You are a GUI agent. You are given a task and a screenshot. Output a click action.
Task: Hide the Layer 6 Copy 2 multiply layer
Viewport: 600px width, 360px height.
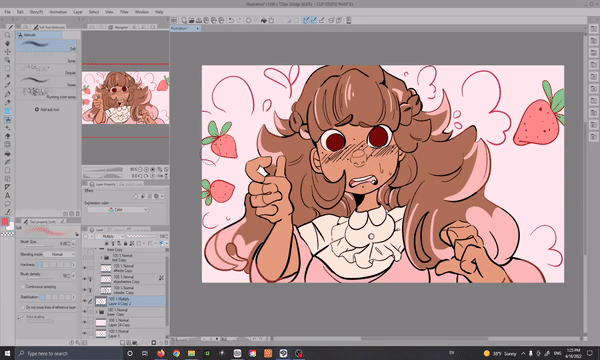pos(85,301)
